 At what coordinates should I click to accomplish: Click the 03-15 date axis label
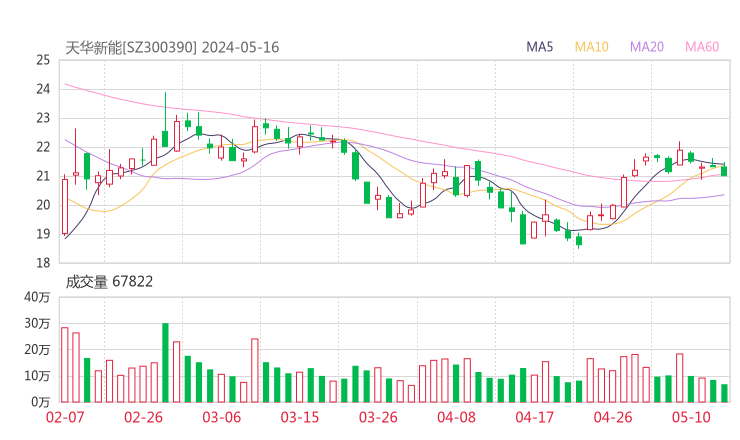(x=300, y=417)
